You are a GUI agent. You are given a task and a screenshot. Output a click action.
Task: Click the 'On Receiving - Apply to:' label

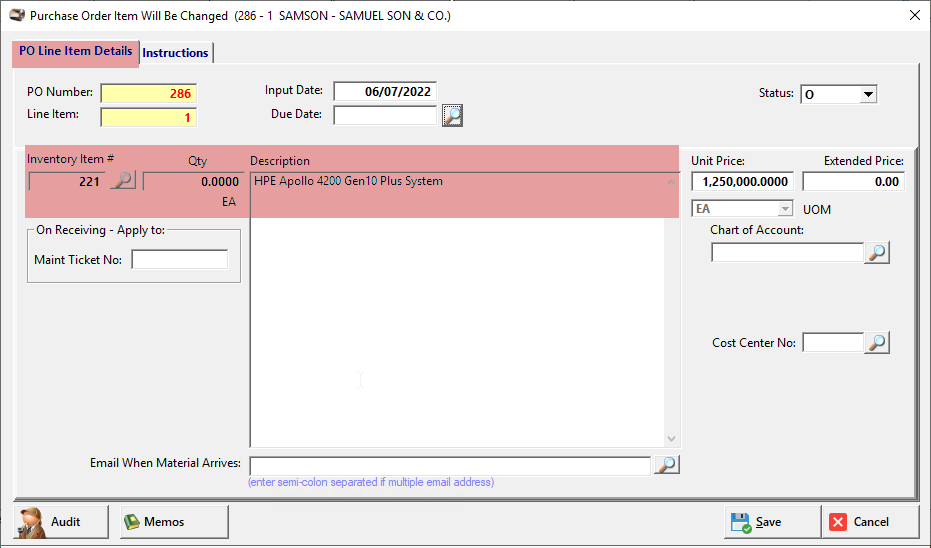click(100, 230)
